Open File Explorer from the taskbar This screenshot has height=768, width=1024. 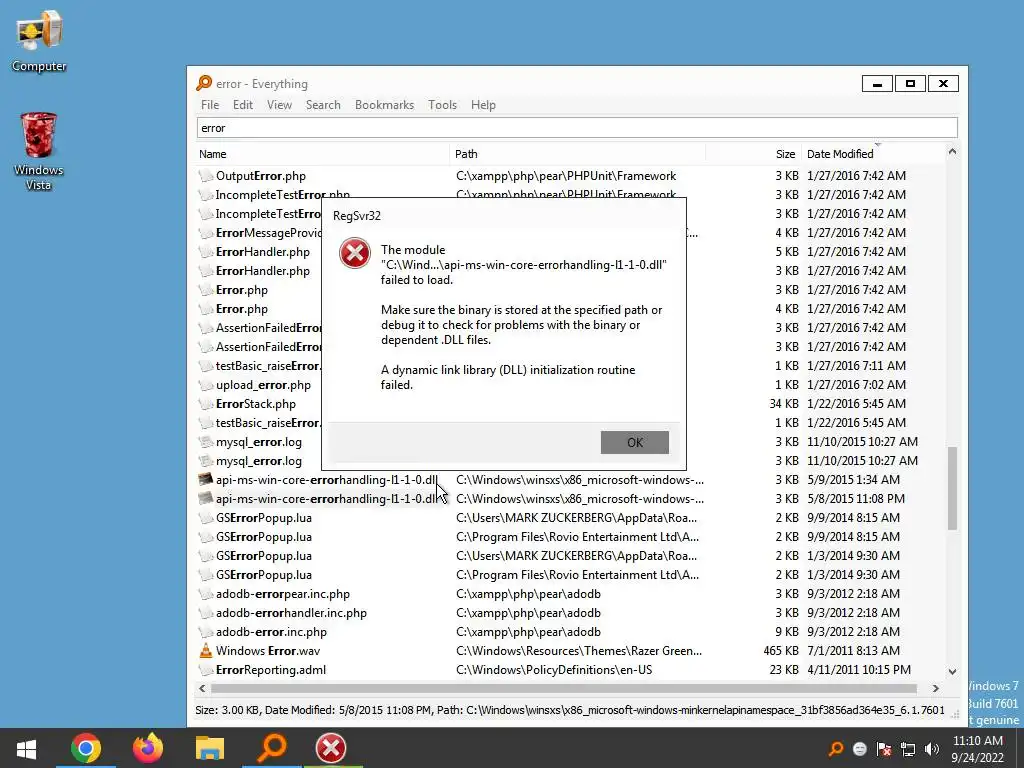click(209, 748)
